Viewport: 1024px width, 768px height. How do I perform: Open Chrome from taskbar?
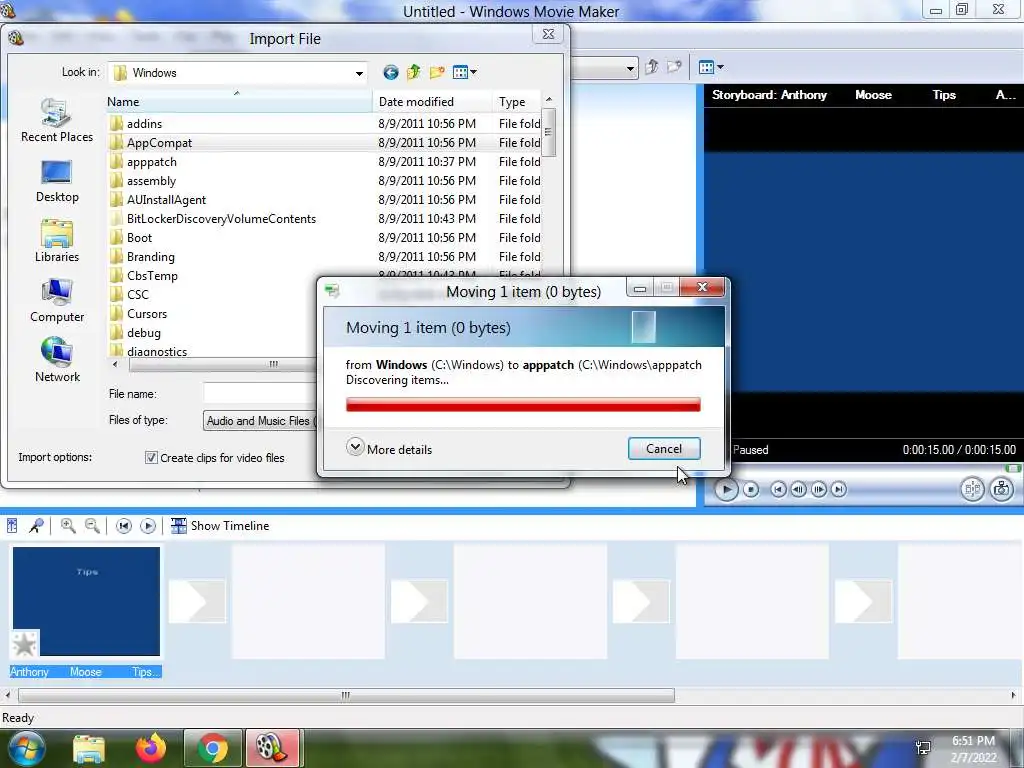[212, 748]
